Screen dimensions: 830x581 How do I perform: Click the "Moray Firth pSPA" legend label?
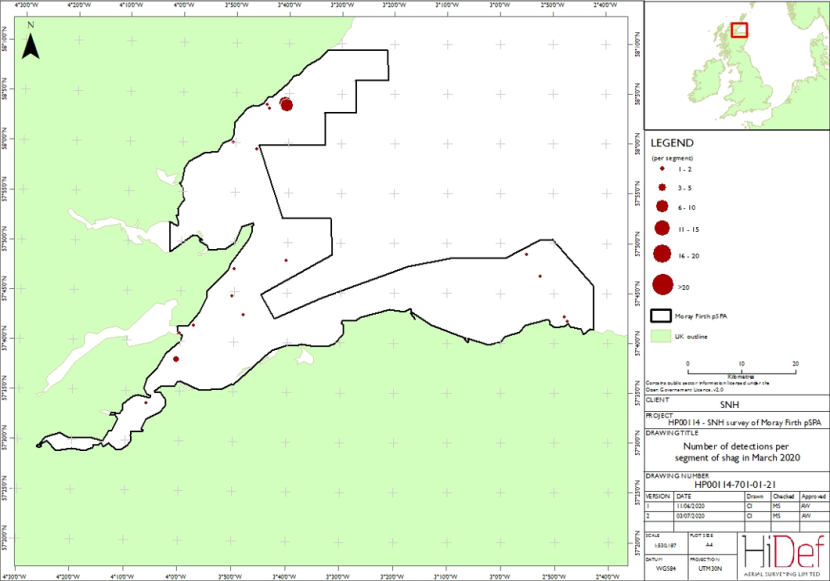click(x=701, y=316)
